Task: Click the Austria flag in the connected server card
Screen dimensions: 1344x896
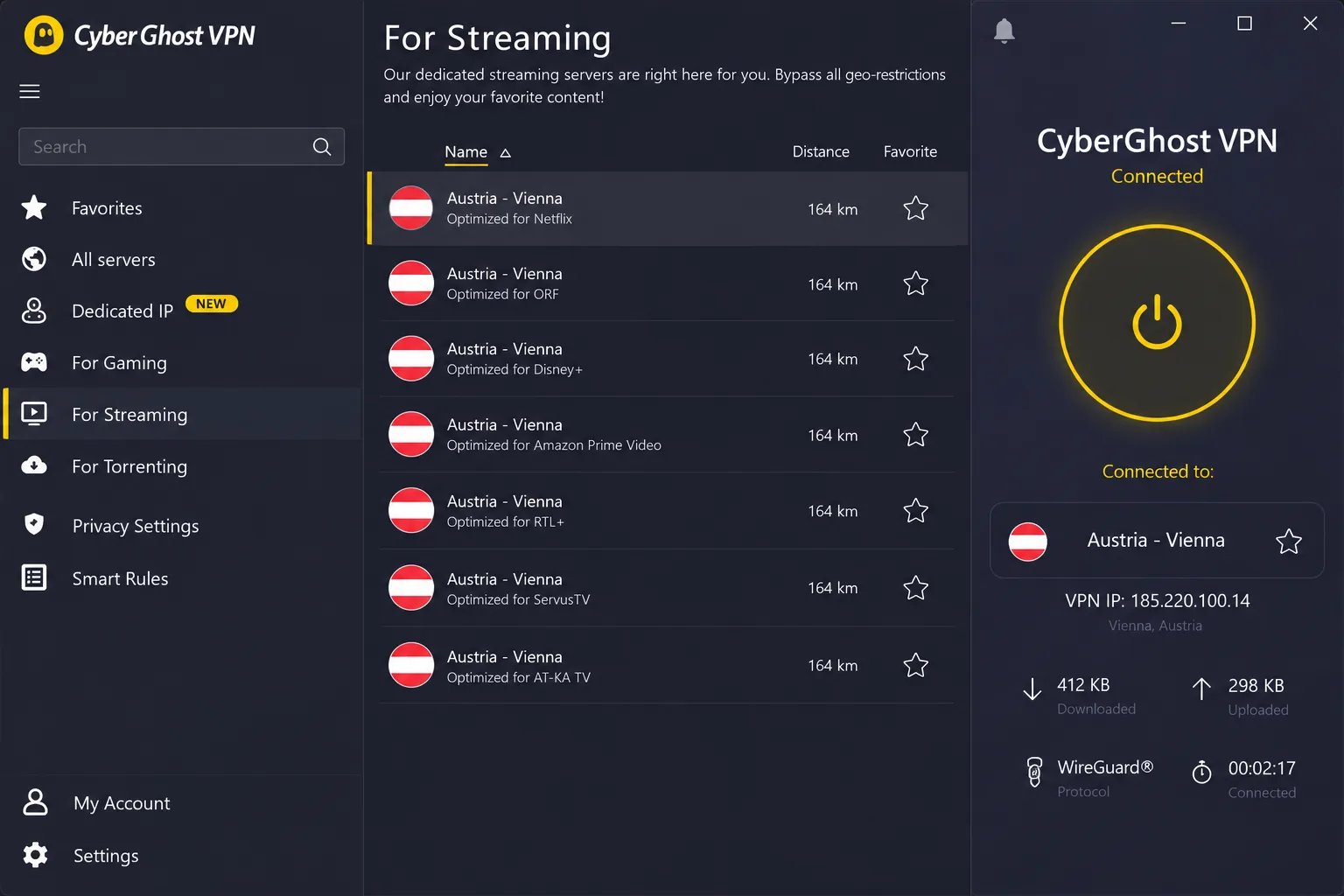Action: (1028, 541)
